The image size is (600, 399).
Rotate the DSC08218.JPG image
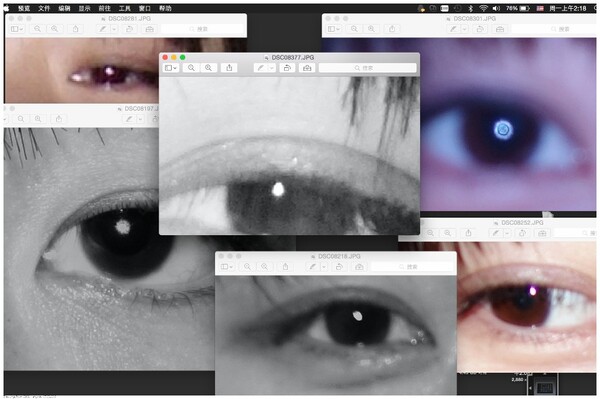(x=339, y=267)
